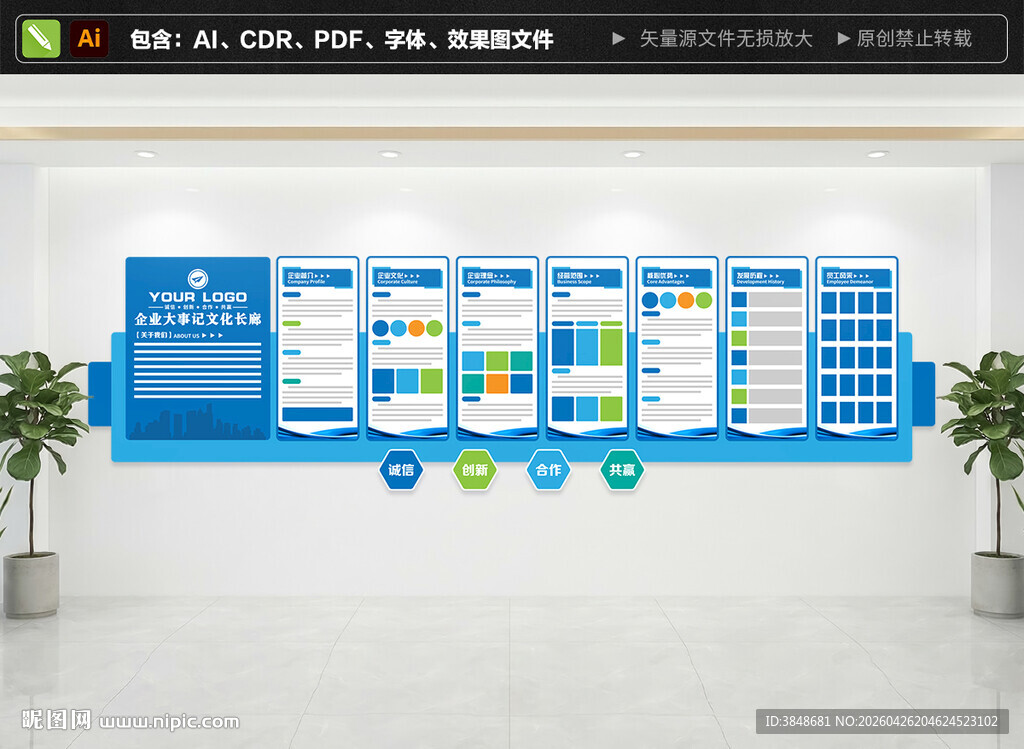This screenshot has height=749, width=1024.
Task: Click the green CorelDRAW pencil icon
Action: tap(40, 39)
